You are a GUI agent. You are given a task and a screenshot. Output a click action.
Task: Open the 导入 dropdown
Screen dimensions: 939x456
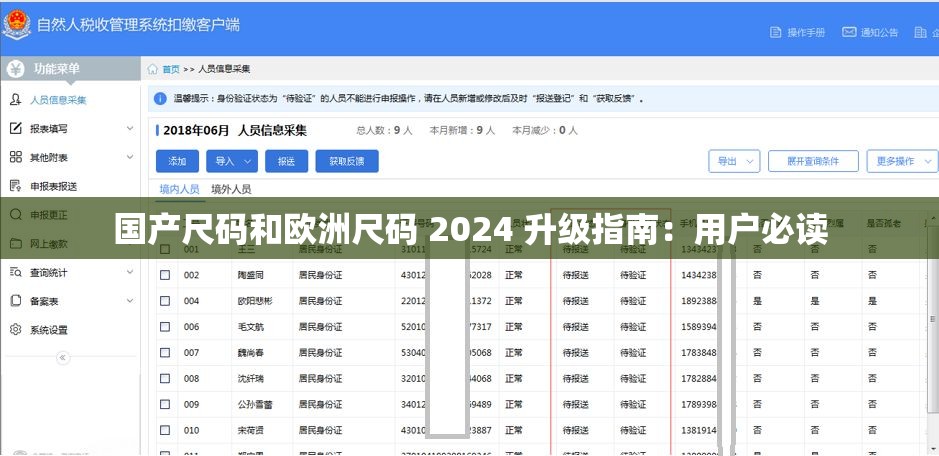click(232, 161)
